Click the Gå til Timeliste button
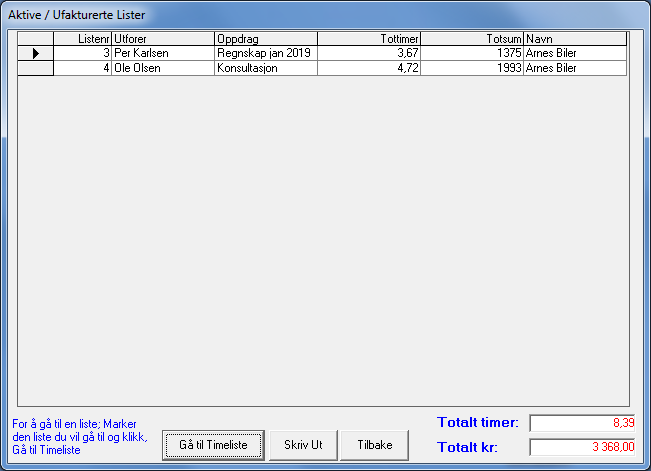Screen dimensions: 651x471 213,444
